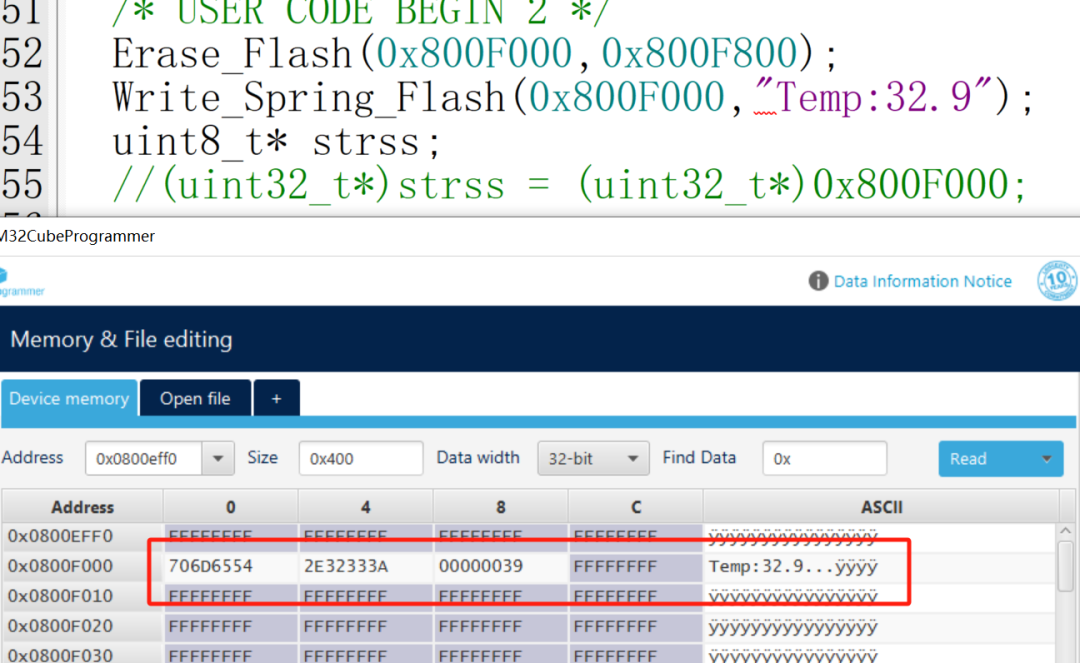This screenshot has width=1080, height=663.
Task: Switch to the Device memory tab
Action: coord(69,398)
